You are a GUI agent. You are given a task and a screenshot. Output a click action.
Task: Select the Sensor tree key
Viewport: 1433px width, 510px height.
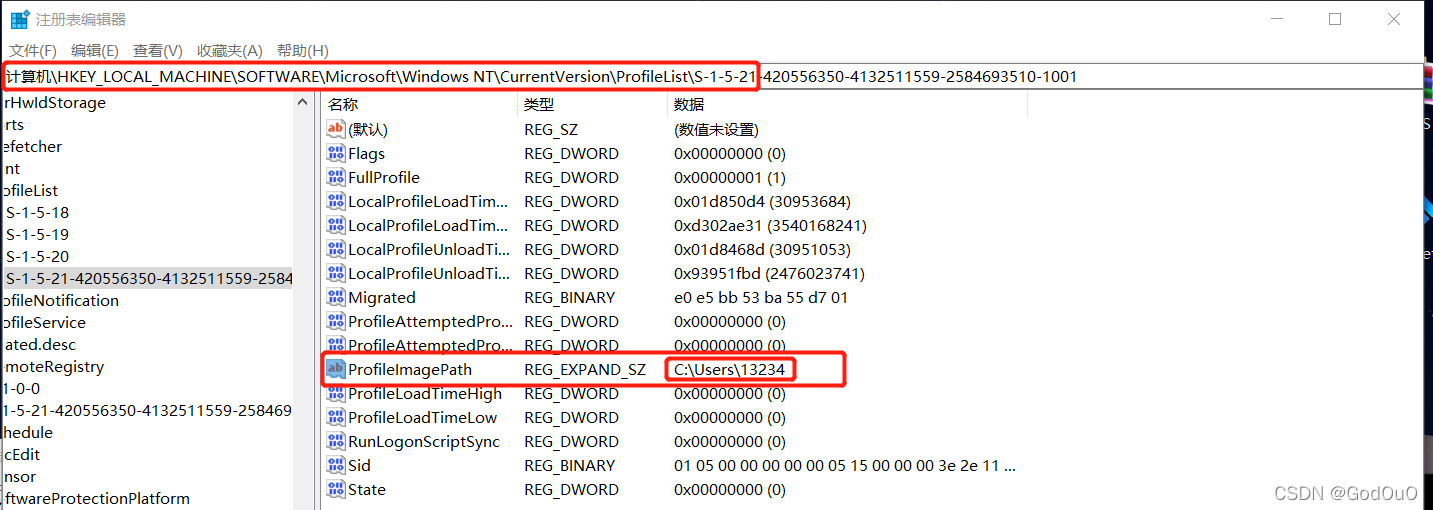(18, 476)
